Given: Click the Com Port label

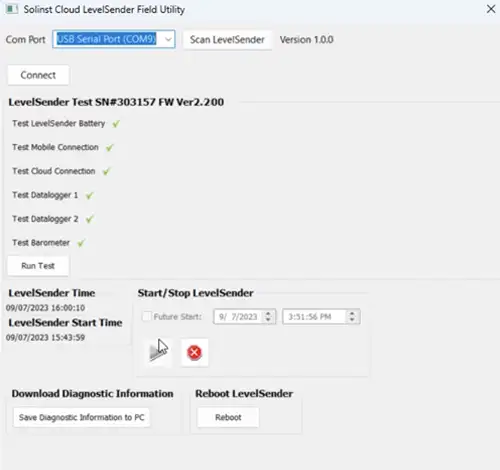Looking at the screenshot, I should pyautogui.click(x=26, y=40).
